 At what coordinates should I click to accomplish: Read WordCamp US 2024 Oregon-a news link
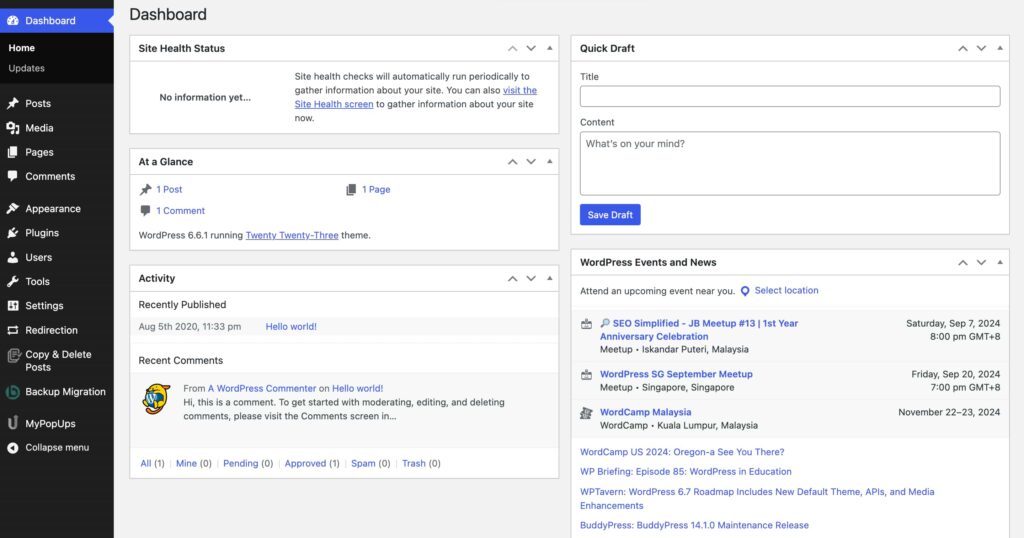[682, 452]
